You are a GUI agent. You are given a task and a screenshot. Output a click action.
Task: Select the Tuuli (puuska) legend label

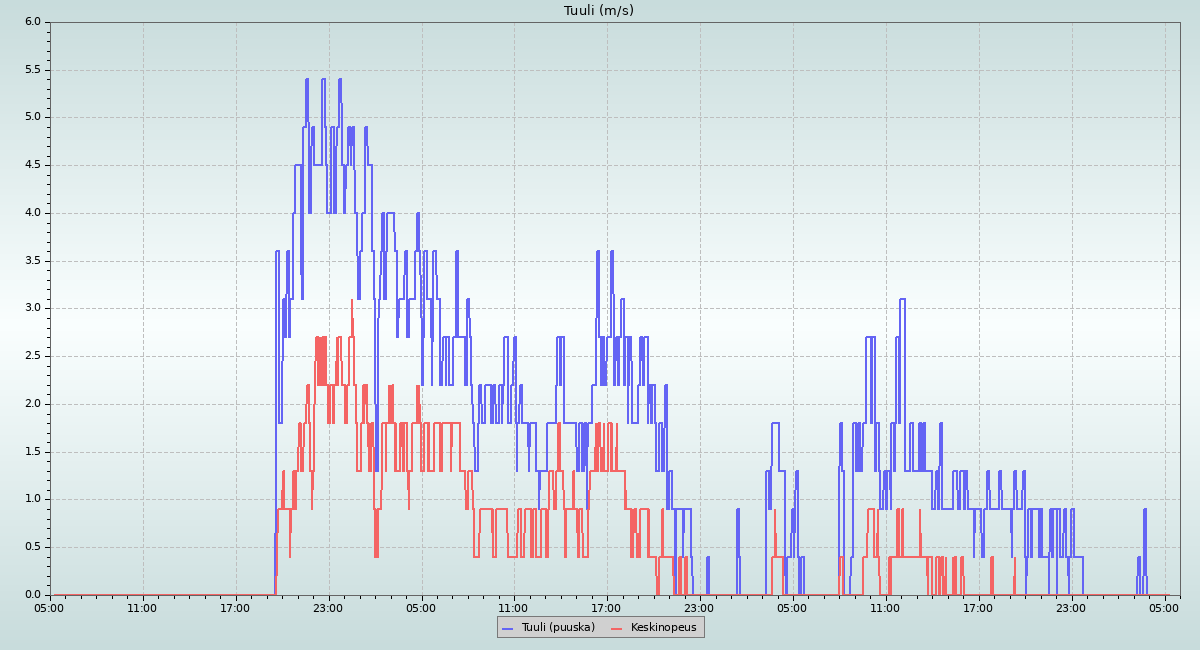(x=557, y=628)
